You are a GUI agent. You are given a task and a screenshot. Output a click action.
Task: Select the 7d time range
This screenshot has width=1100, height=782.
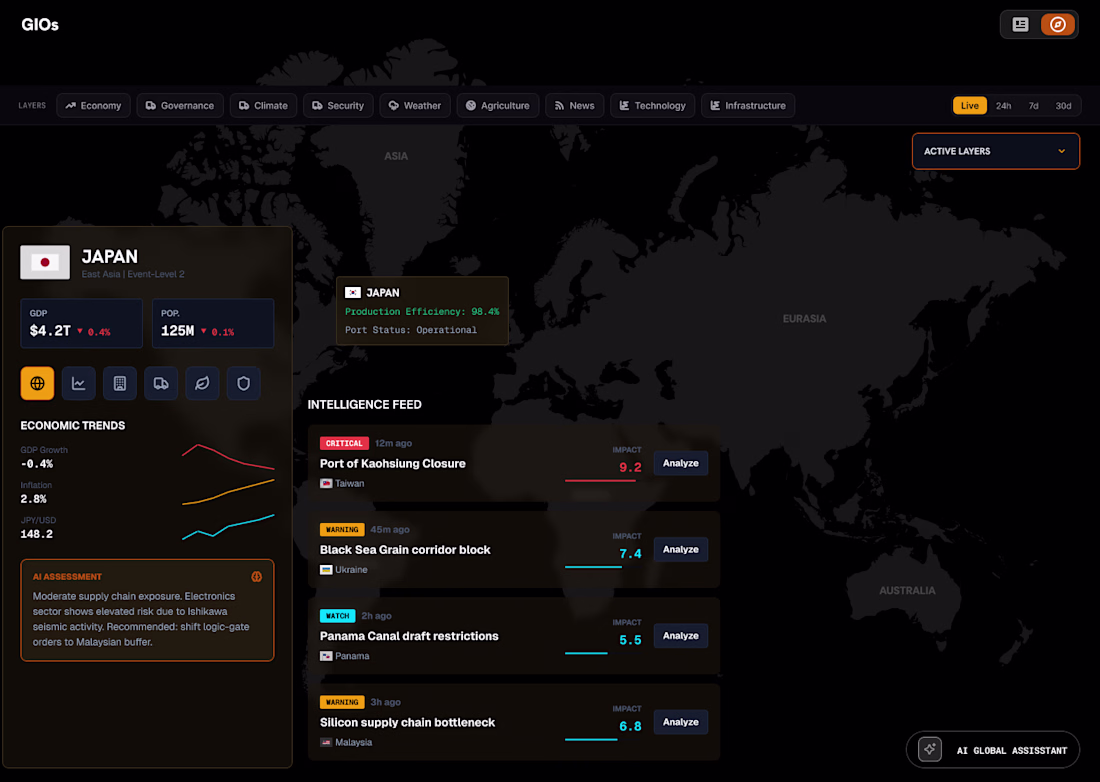(1033, 105)
